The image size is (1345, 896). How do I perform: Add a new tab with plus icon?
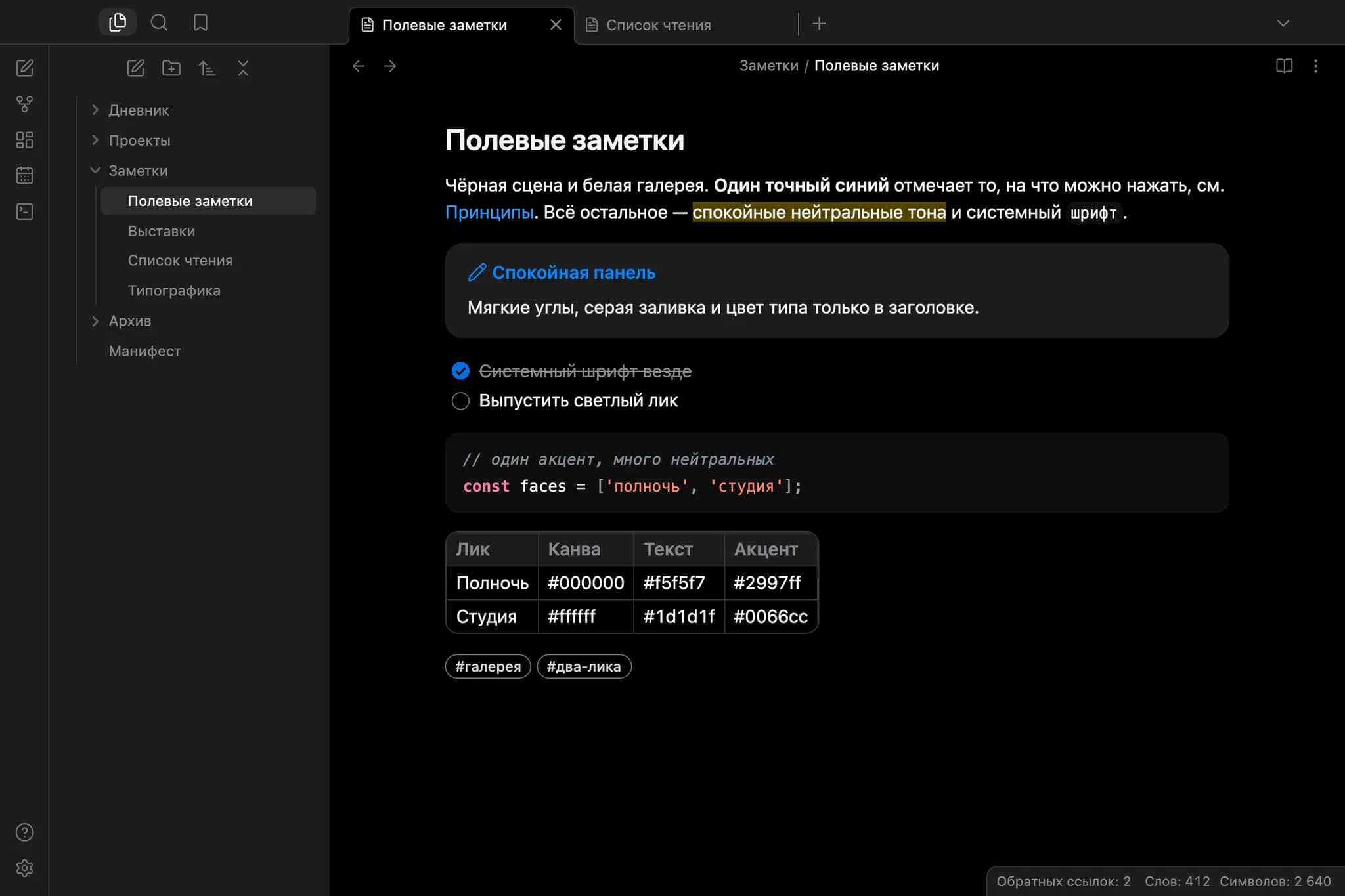click(x=819, y=24)
